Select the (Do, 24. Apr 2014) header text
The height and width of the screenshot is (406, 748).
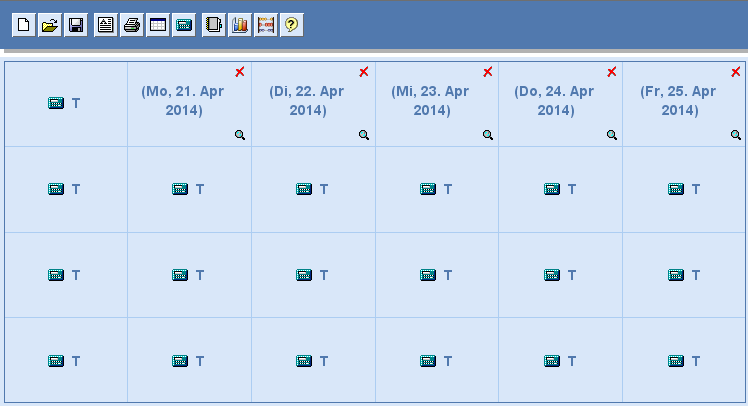click(x=554, y=101)
